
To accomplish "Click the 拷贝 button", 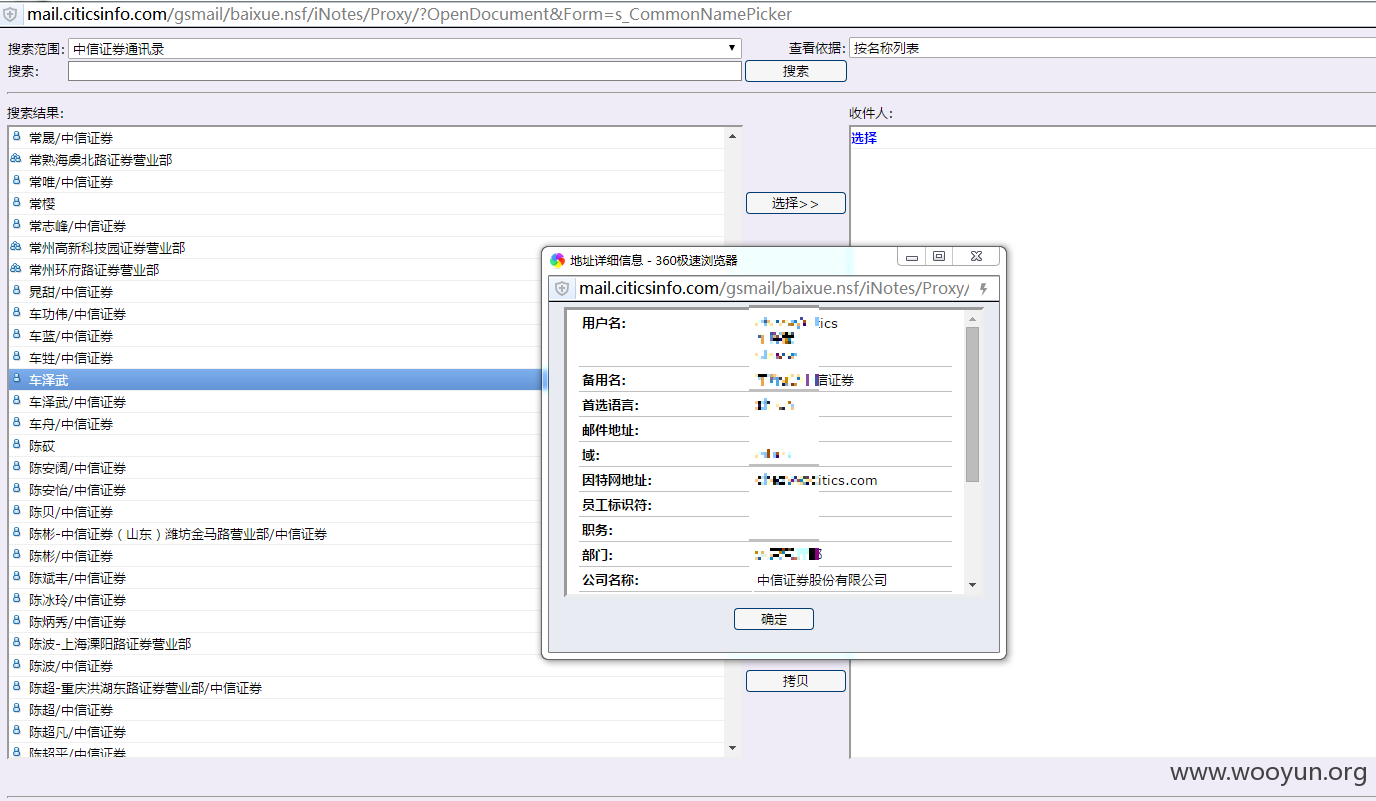I will click(x=796, y=681).
